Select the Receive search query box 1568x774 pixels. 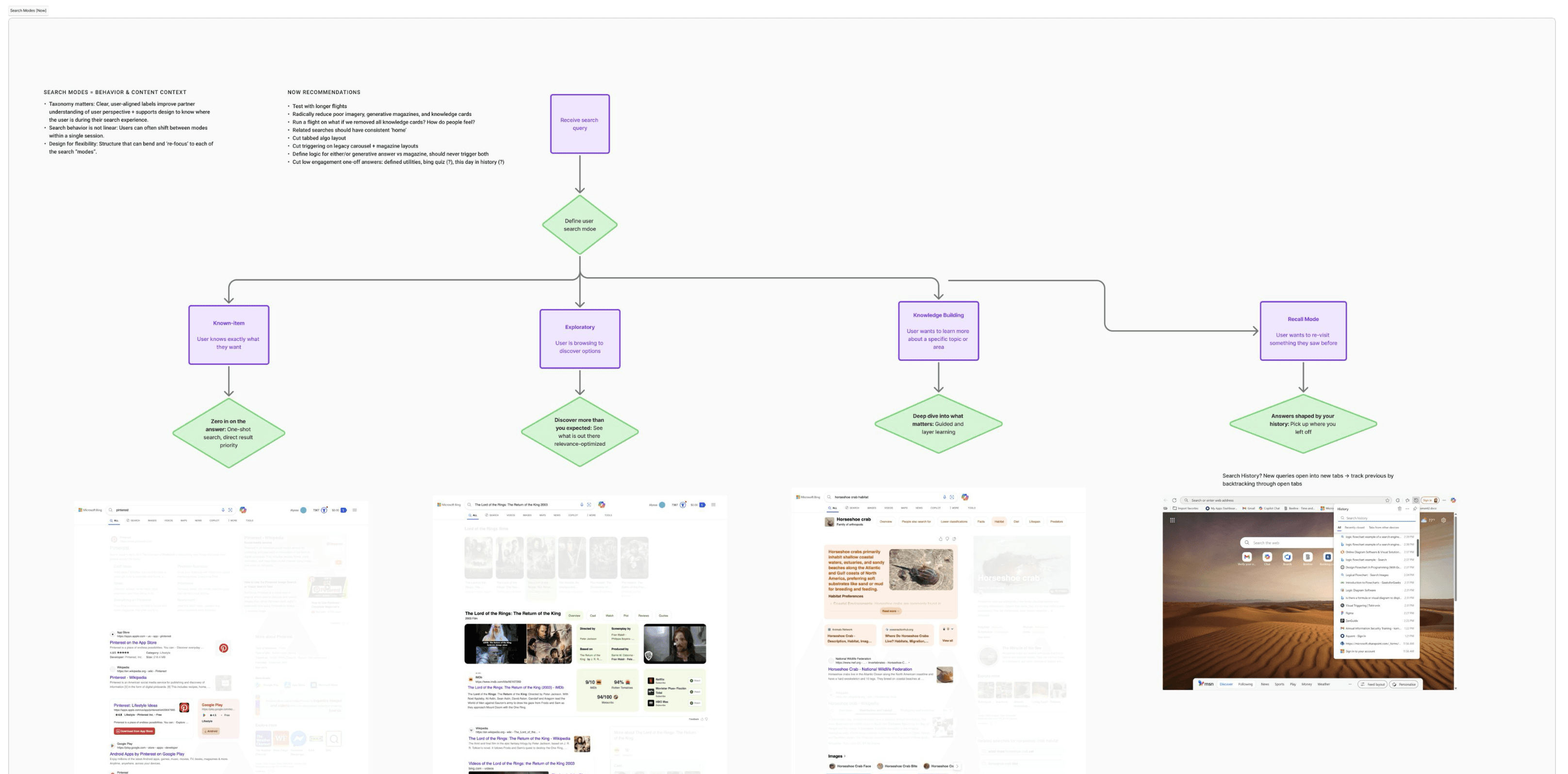pos(579,124)
